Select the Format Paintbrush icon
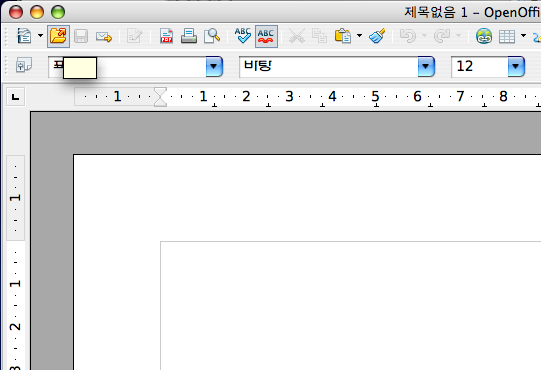541x370 pixels. [377, 36]
